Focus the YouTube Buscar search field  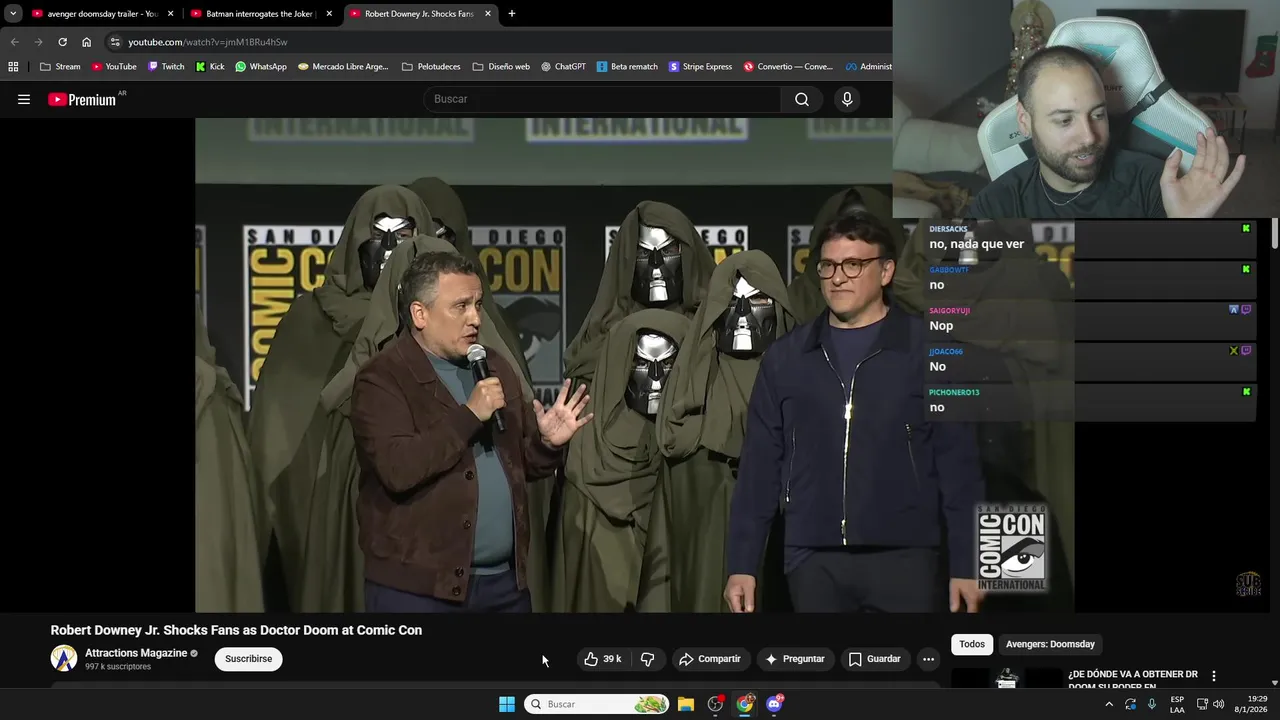603,99
